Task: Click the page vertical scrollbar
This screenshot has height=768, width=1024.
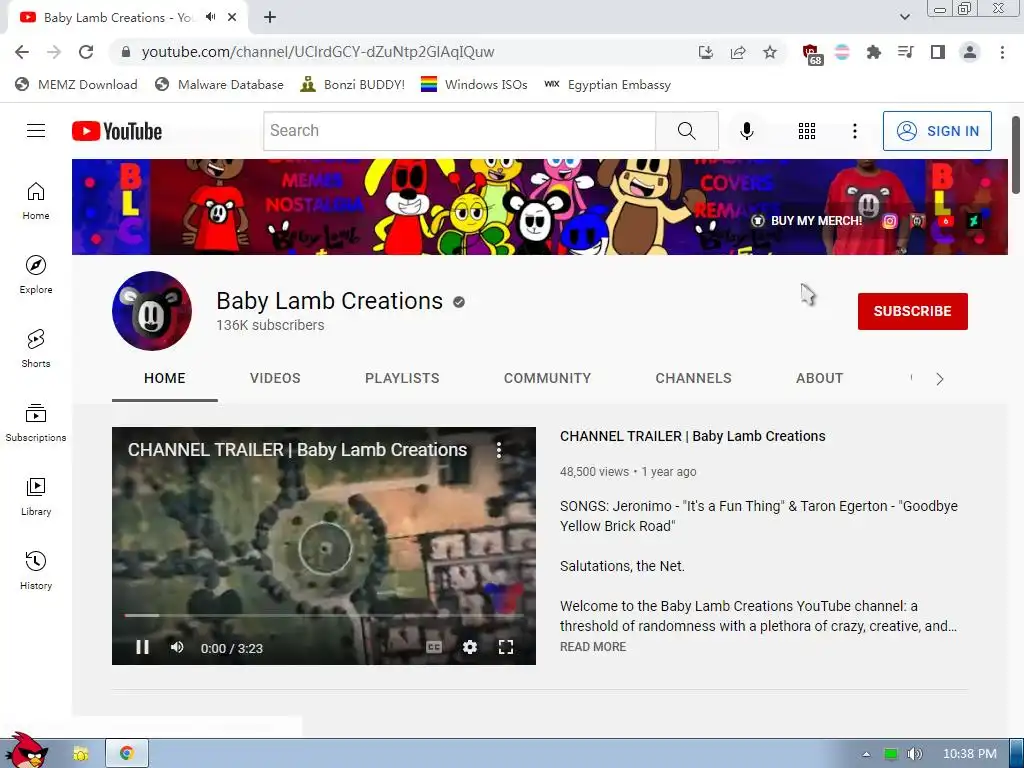Action: (1016, 155)
